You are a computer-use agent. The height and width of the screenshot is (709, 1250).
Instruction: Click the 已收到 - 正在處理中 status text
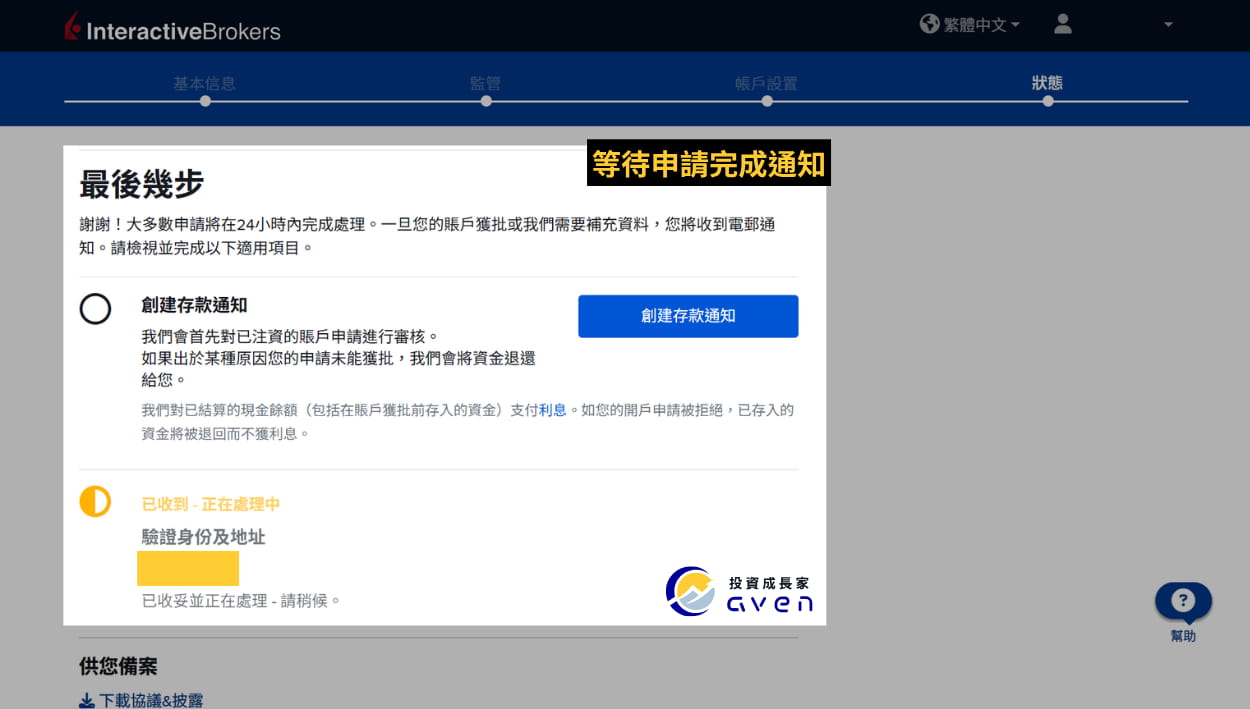click(211, 505)
